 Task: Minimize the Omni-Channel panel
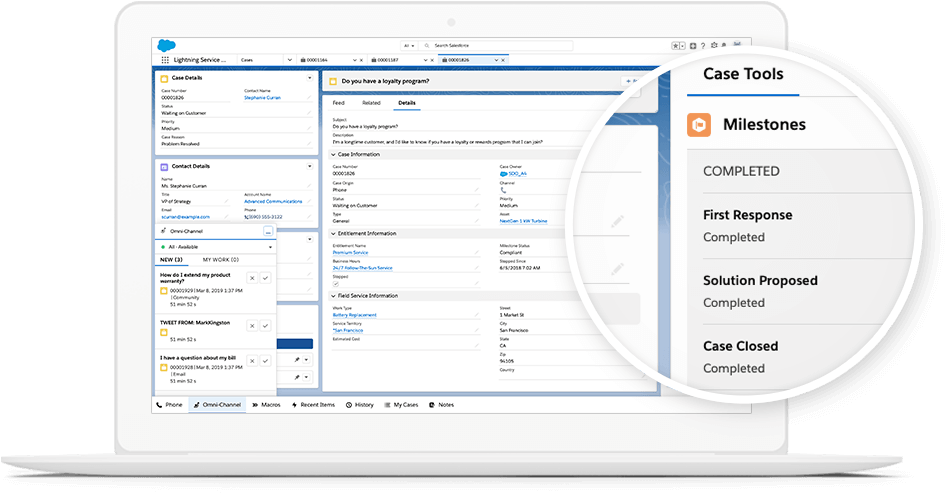coord(268,231)
